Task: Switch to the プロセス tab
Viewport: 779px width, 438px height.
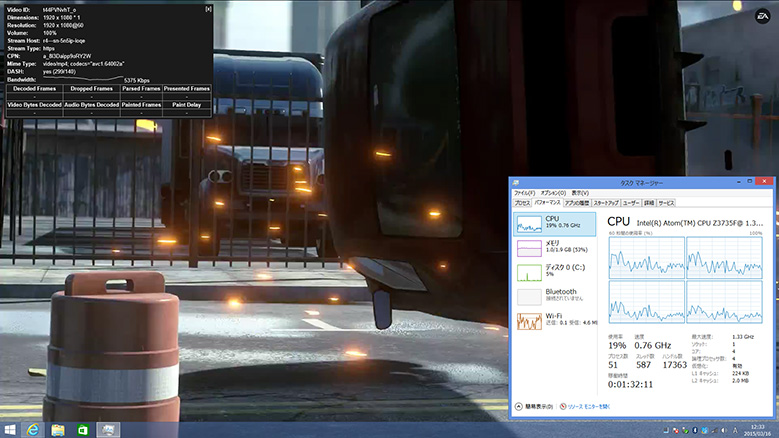Action: (522, 203)
